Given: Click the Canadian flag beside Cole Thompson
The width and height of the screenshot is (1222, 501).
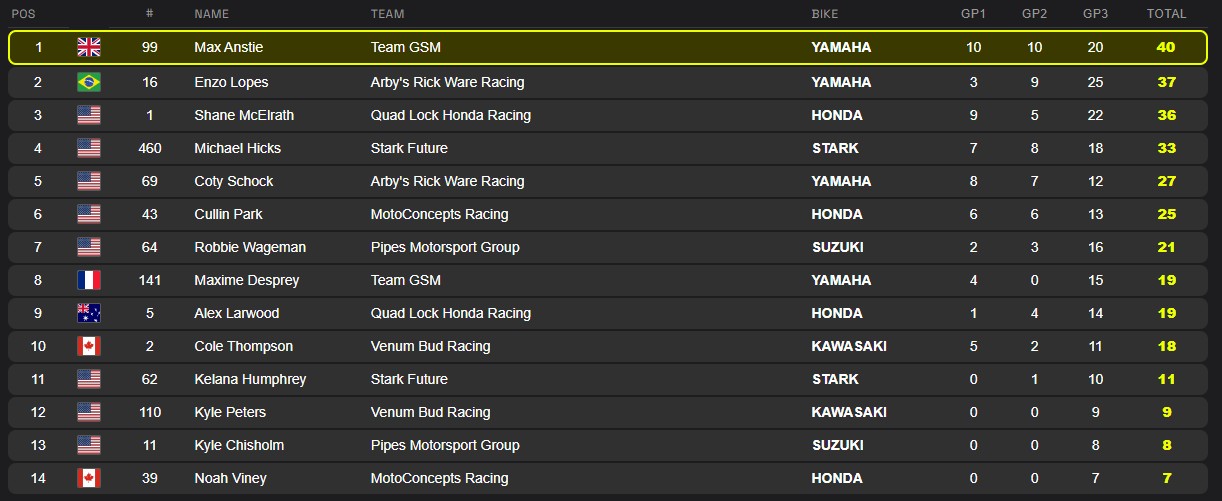Looking at the screenshot, I should 89,346.
